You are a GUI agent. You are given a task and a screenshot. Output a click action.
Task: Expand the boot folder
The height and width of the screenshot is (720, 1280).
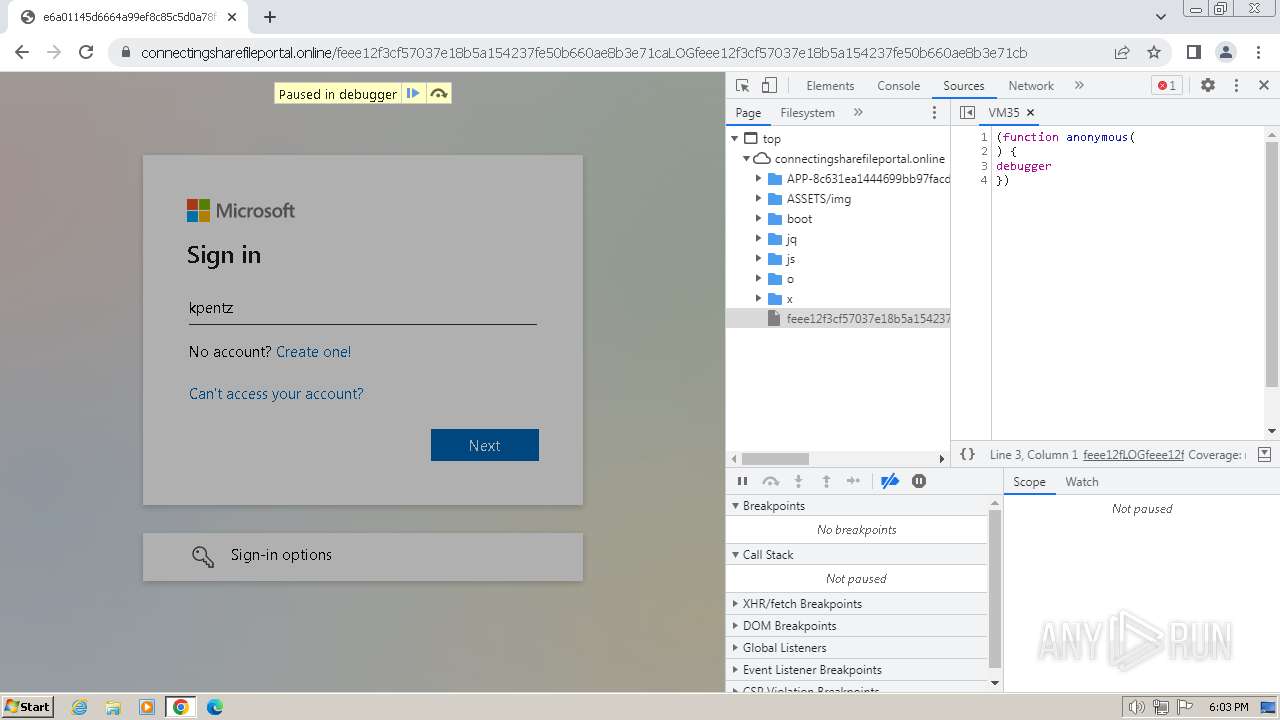[x=759, y=219]
